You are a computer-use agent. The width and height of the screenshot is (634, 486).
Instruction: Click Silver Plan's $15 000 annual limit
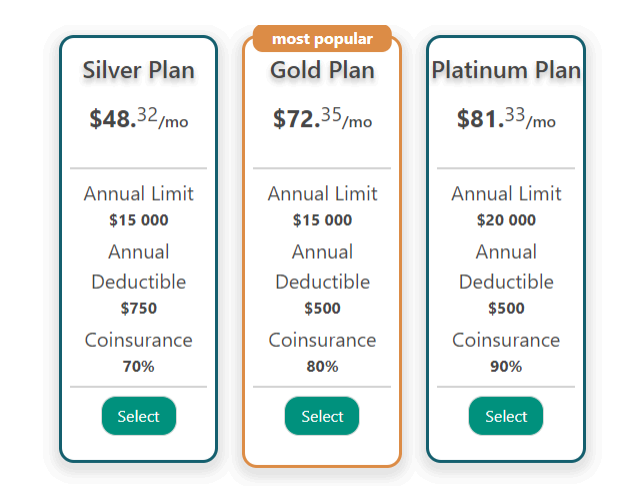(138, 220)
